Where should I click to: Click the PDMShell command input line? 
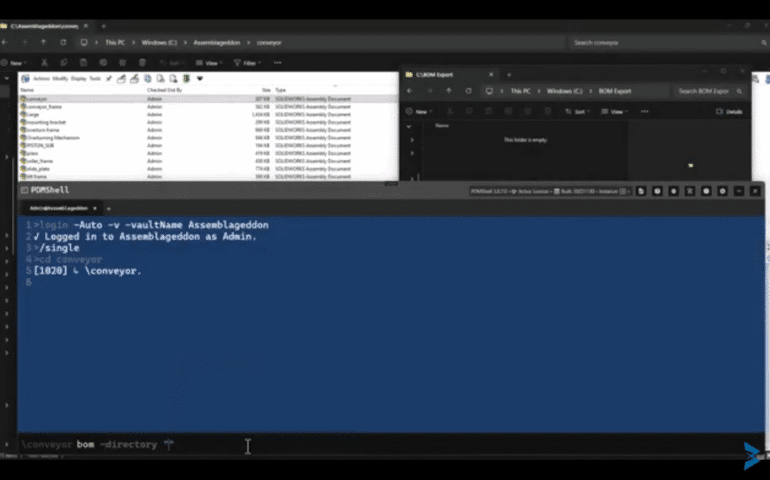(x=390, y=445)
